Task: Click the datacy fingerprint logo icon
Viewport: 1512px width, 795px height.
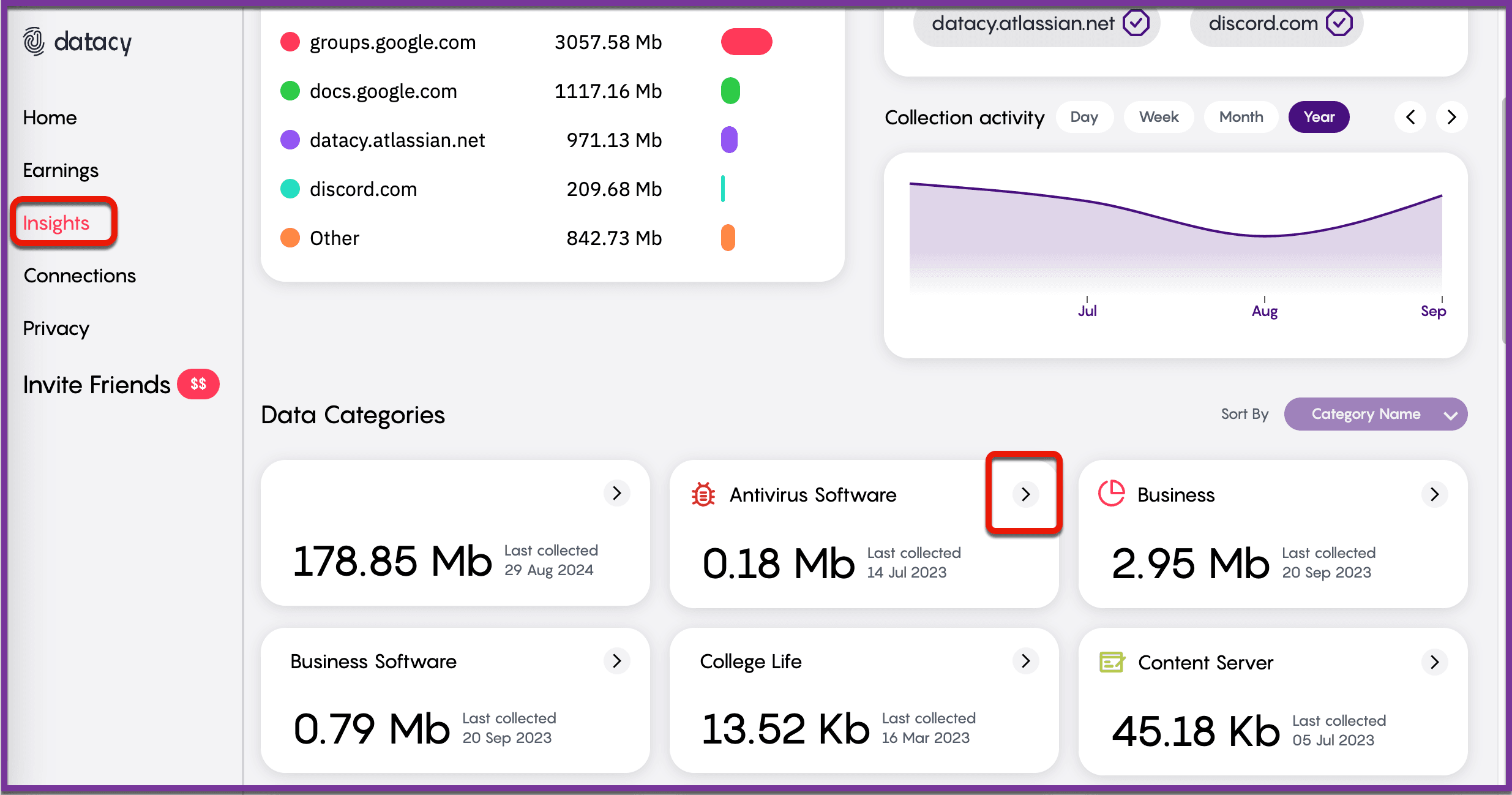Action: tap(34, 42)
